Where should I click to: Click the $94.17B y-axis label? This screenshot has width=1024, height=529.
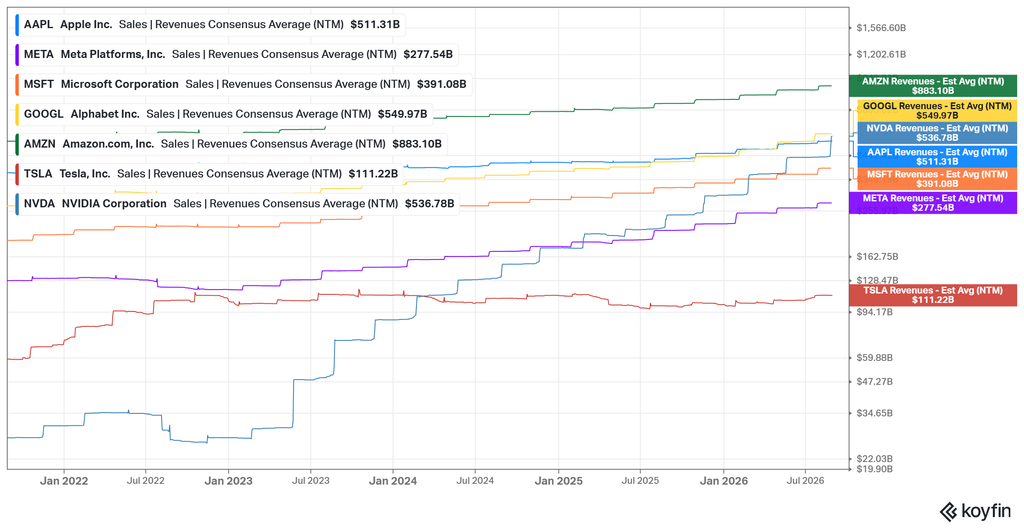pos(874,312)
